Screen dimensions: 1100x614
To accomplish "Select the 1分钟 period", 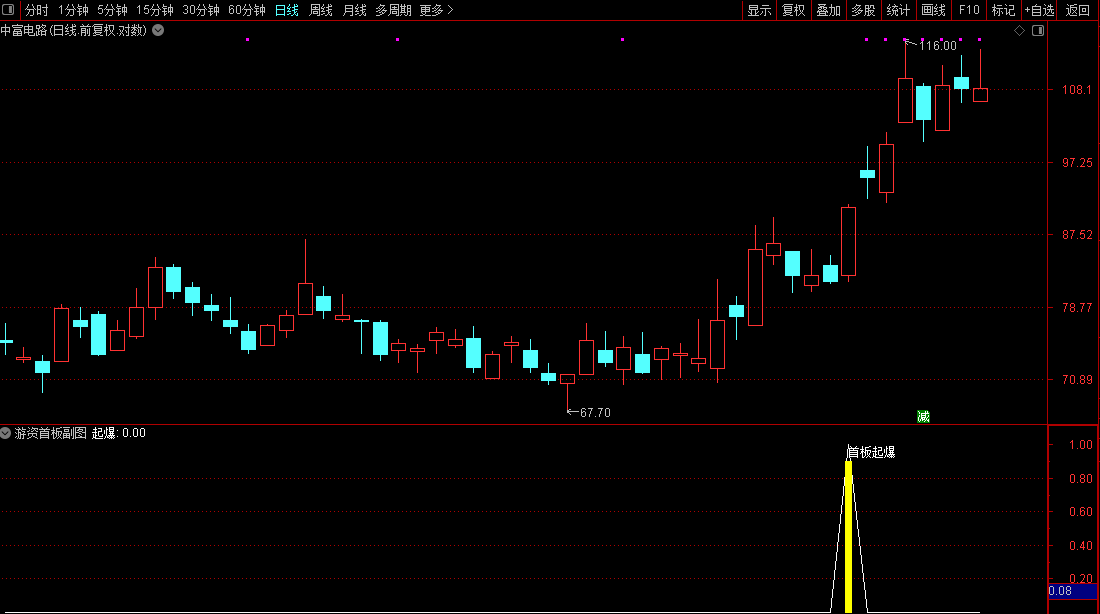I will tap(73, 11).
